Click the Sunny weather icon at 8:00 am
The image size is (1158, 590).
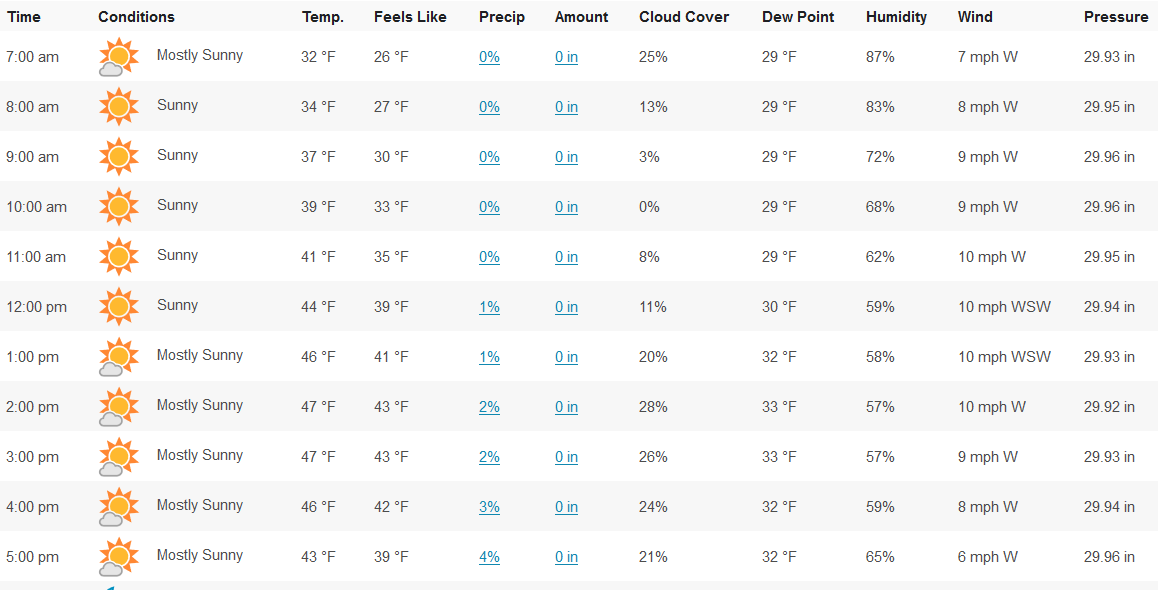118,106
